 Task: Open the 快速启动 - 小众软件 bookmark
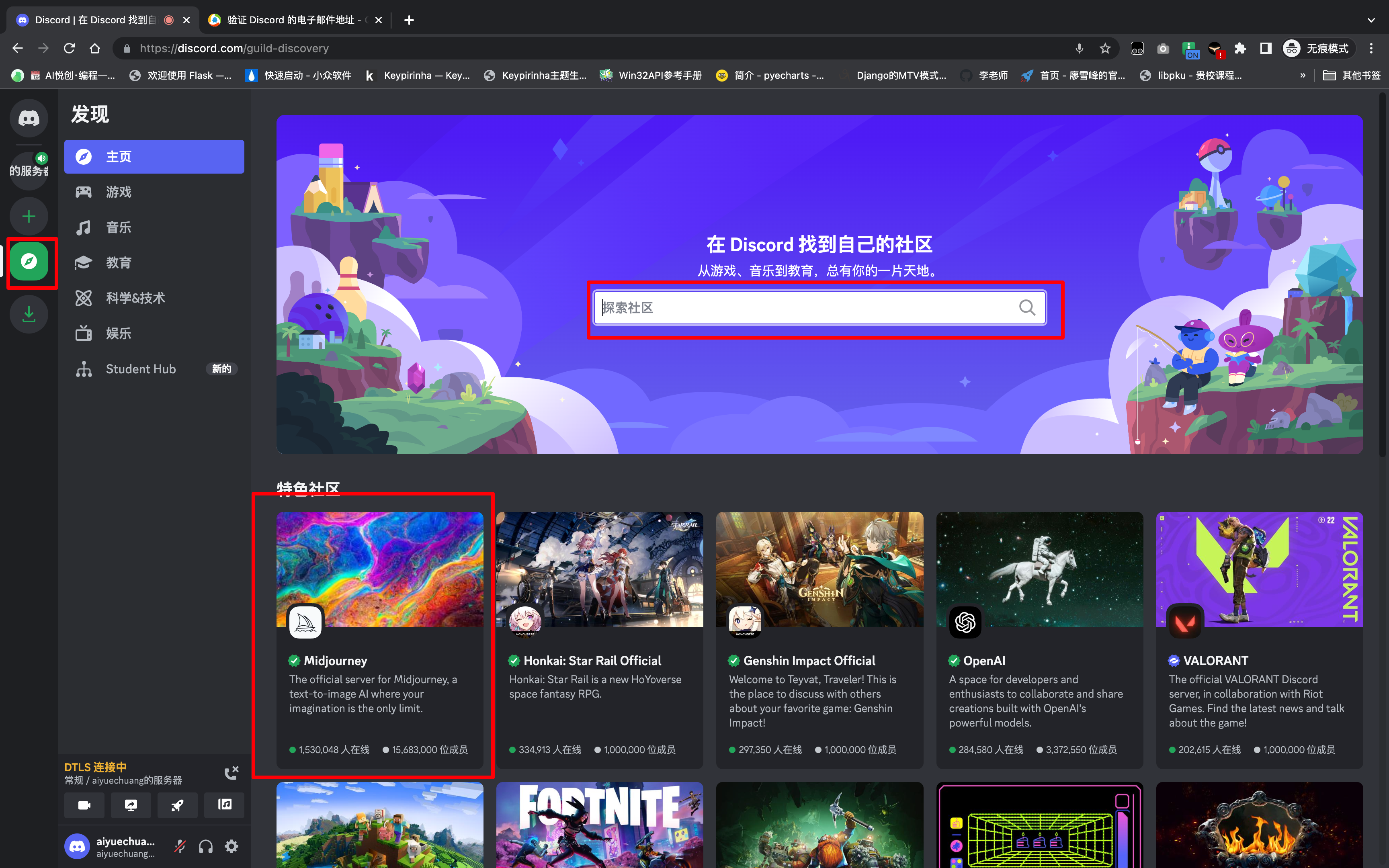pyautogui.click(x=299, y=75)
